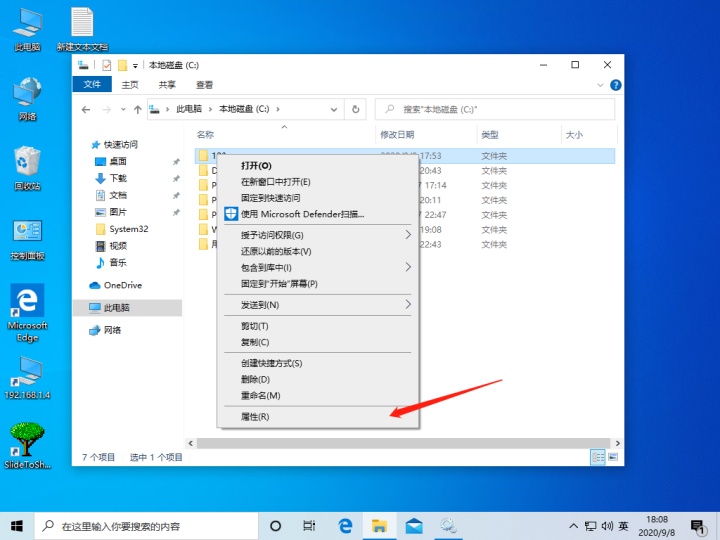Click 本地磁盘 (C:) breadcrumb segment

pos(244,109)
